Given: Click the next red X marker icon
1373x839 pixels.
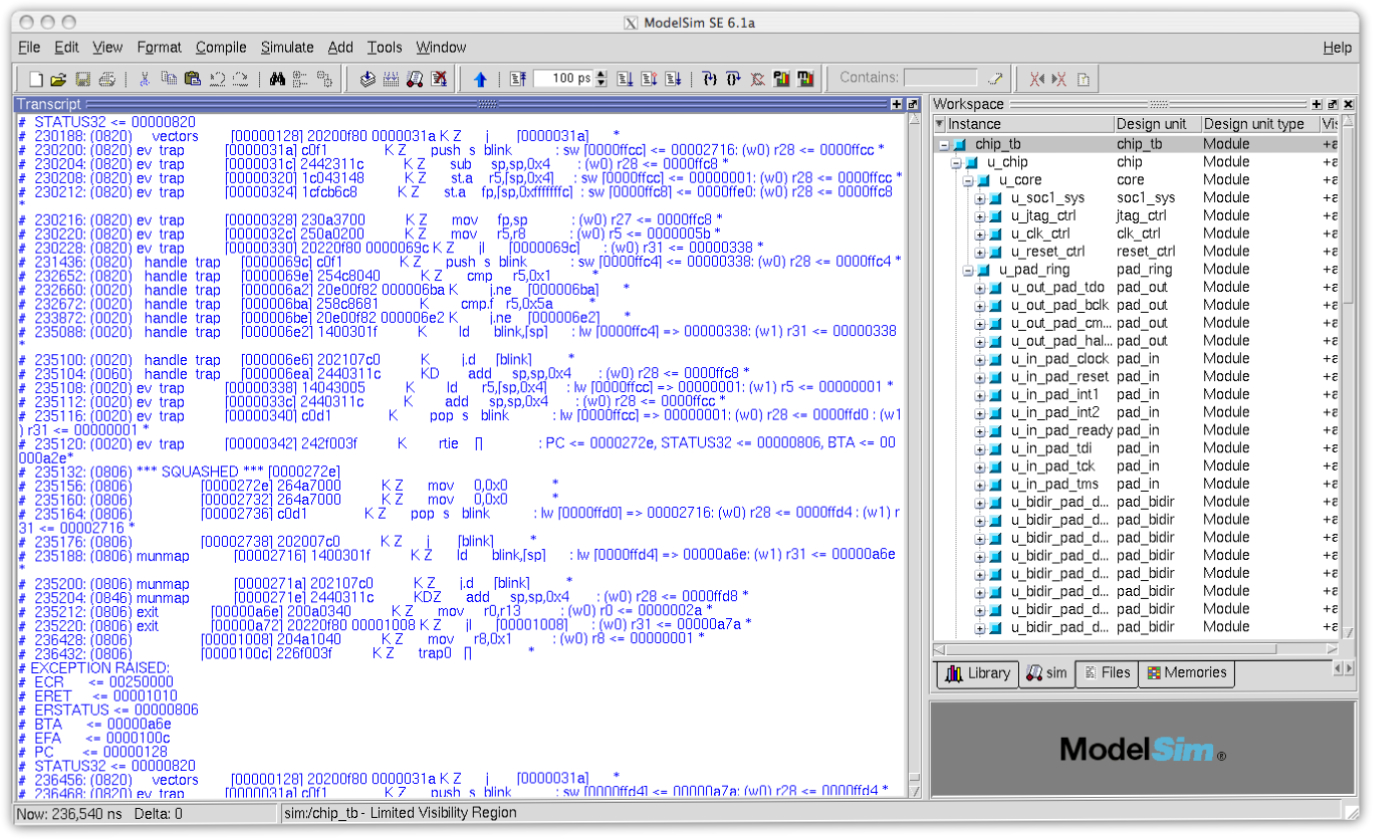Looking at the screenshot, I should tap(1059, 79).
